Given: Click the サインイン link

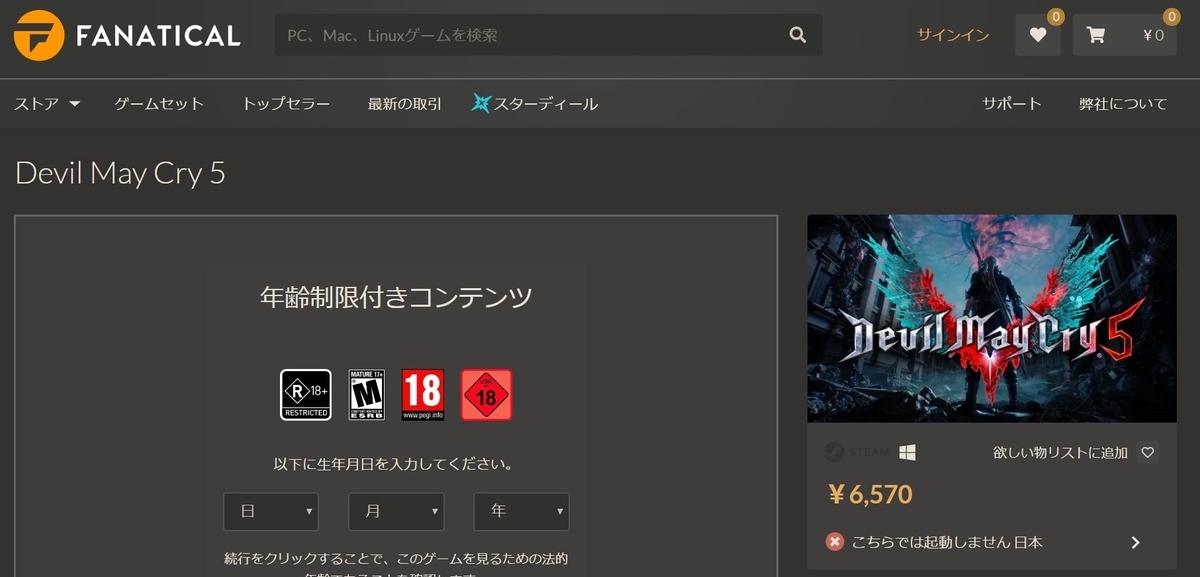Looking at the screenshot, I should [953, 35].
